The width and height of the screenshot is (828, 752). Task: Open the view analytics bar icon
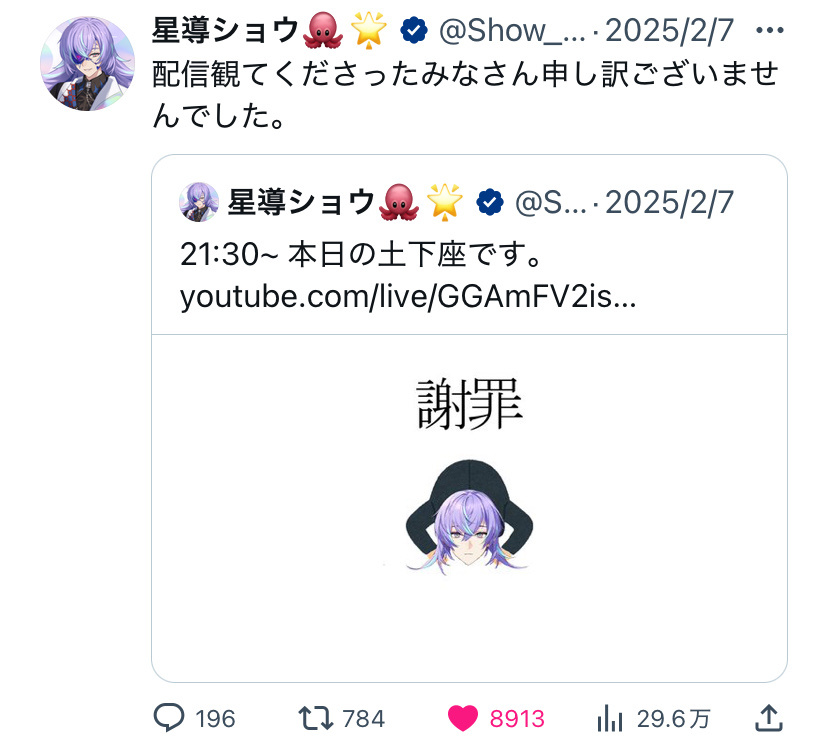tap(610, 718)
